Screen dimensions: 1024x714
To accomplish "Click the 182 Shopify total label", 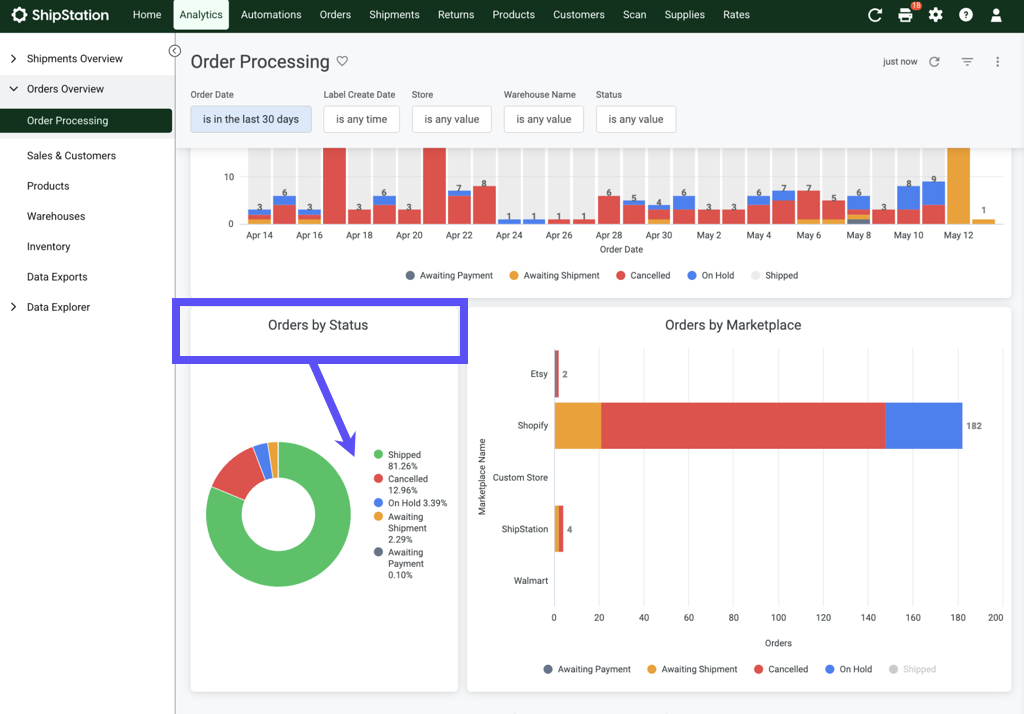I will [x=974, y=426].
